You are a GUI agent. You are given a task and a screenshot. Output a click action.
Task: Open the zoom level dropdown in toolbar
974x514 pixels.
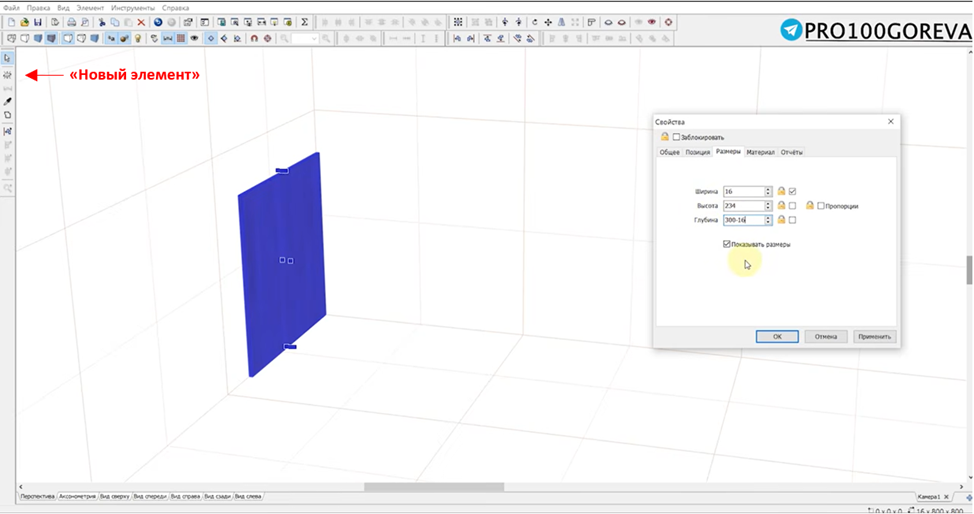[x=305, y=39]
